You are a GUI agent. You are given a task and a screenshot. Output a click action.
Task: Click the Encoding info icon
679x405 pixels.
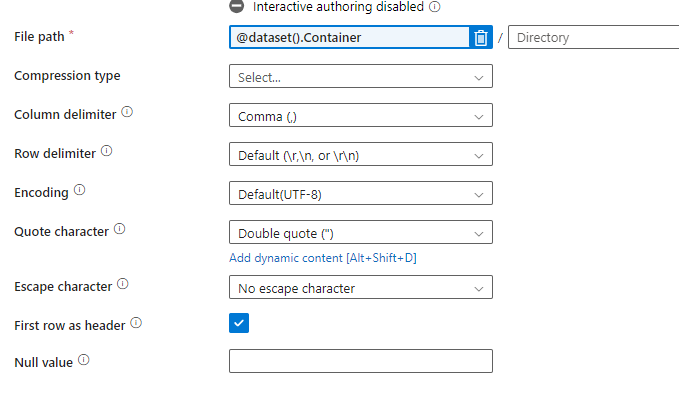pos(80,189)
